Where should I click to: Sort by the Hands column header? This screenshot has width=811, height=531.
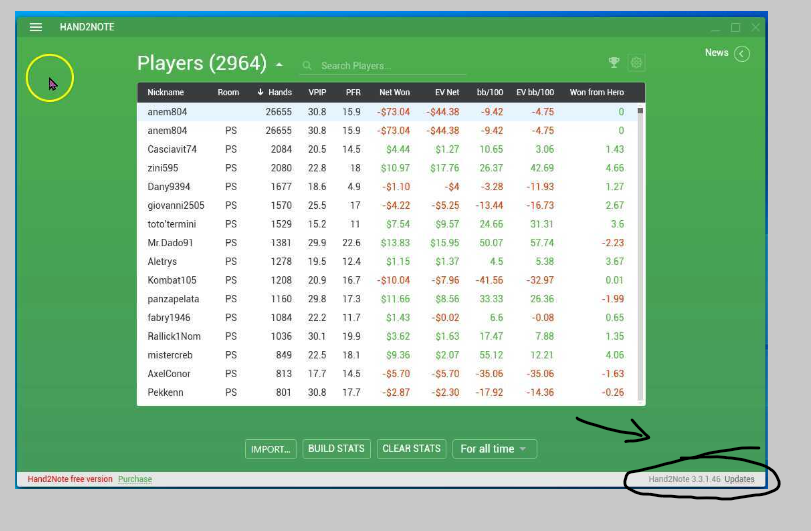point(275,92)
